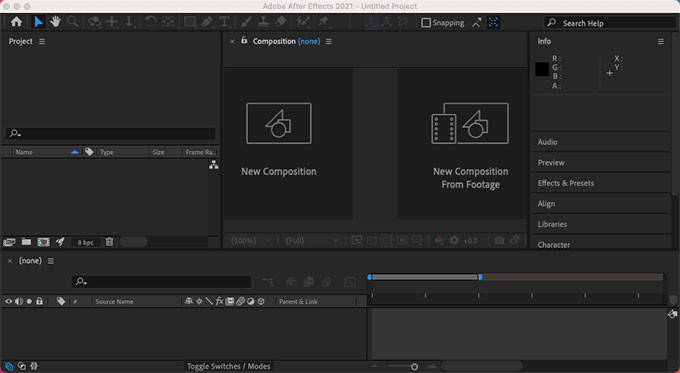Select the Roto Brush tool

(303, 22)
